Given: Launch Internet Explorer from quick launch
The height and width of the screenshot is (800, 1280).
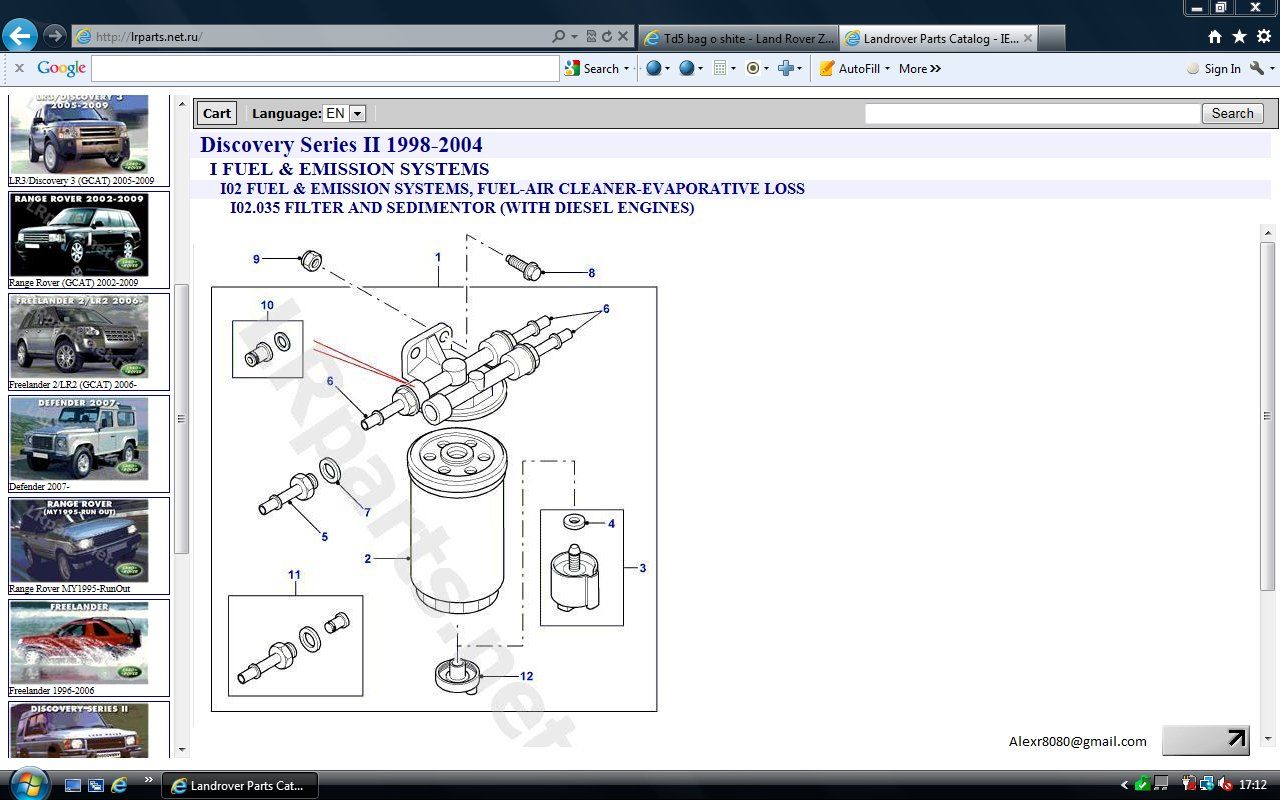Looking at the screenshot, I should pos(119,785).
